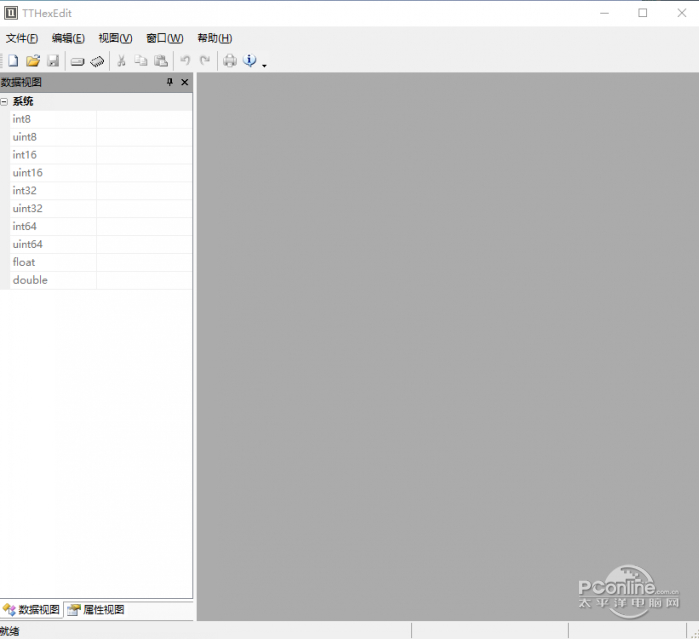Click the Save floppy disk icon

coord(53,61)
